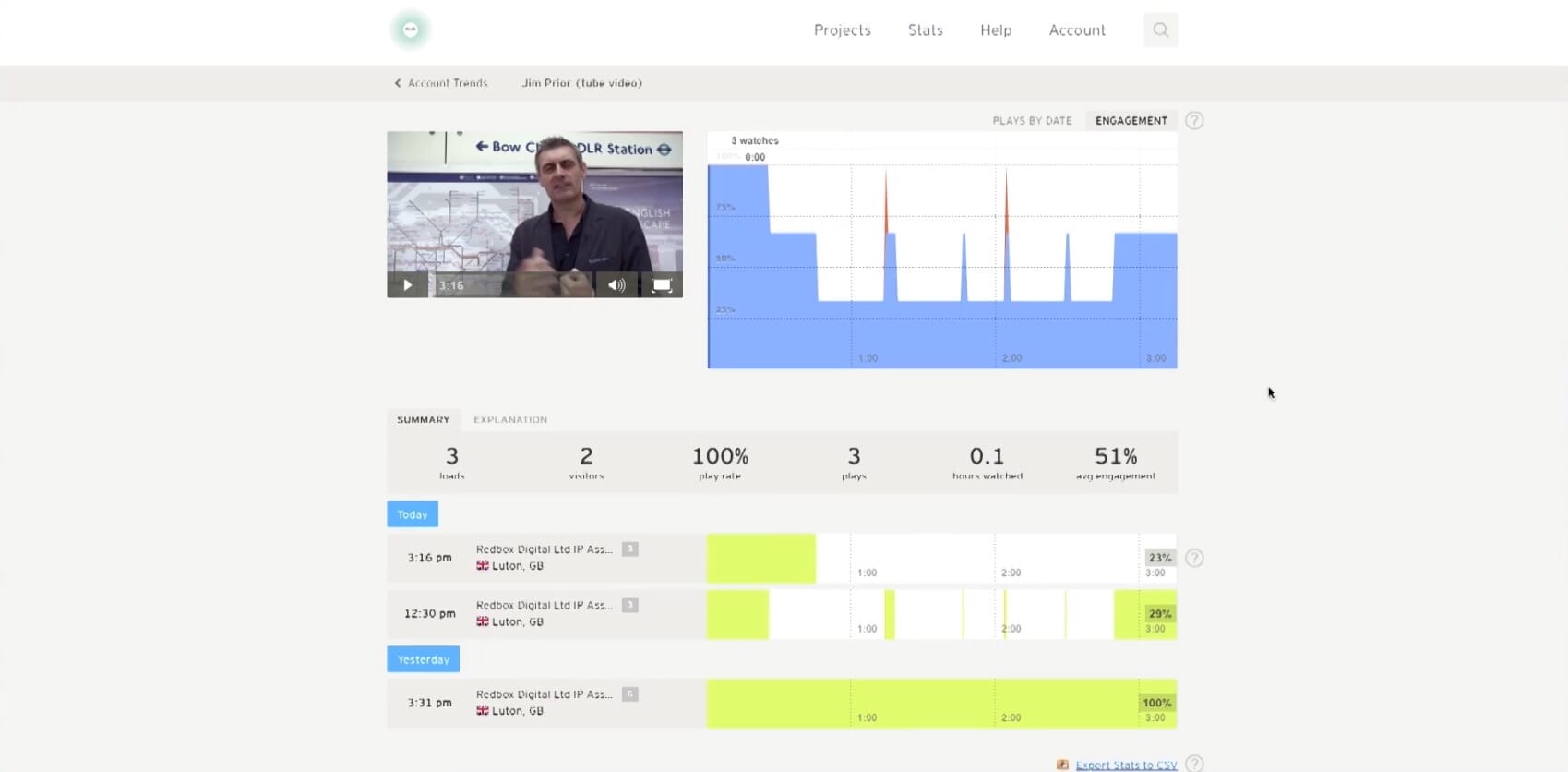Mute the video with the volume icon
1568x772 pixels.
point(616,285)
